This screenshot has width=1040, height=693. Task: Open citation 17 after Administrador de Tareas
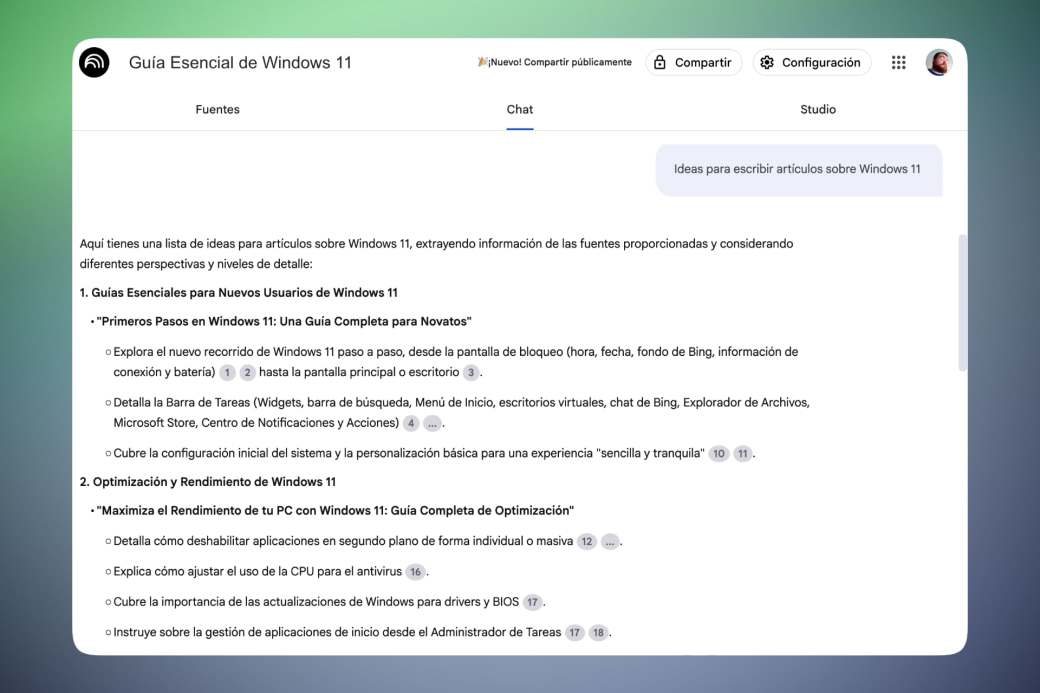(x=574, y=633)
